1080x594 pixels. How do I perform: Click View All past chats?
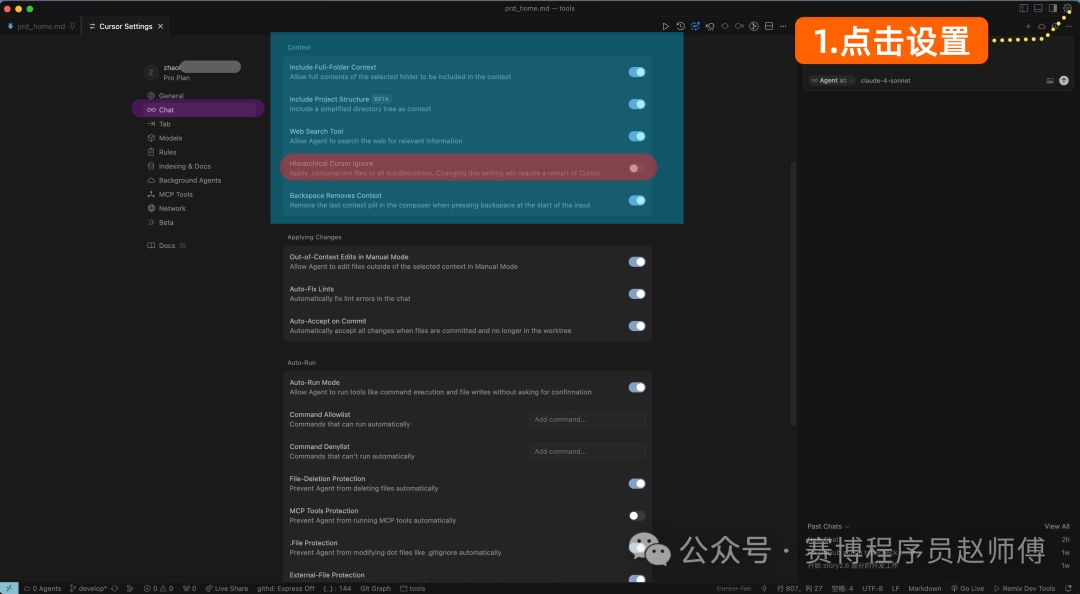point(1057,526)
